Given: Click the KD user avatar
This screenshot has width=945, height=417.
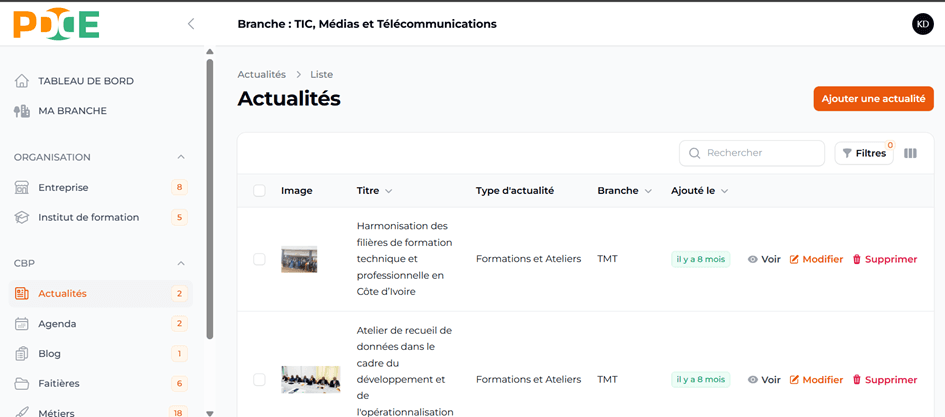Looking at the screenshot, I should 922,24.
